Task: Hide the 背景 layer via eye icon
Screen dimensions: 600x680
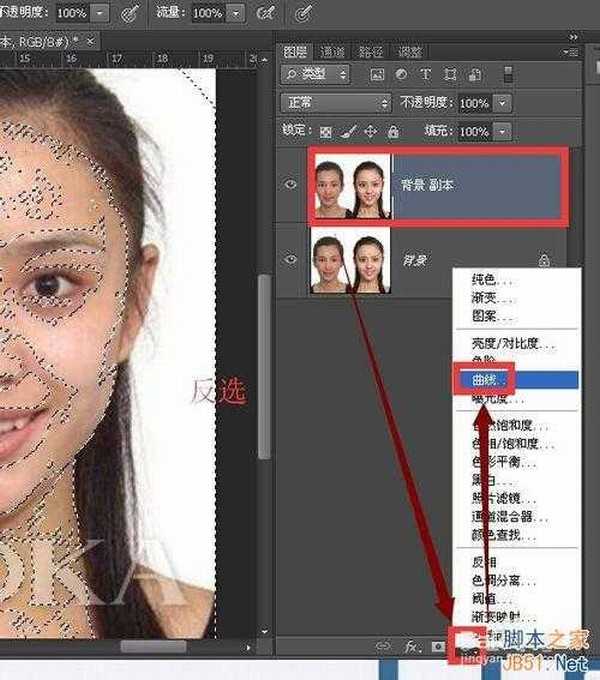Action: pos(291,260)
